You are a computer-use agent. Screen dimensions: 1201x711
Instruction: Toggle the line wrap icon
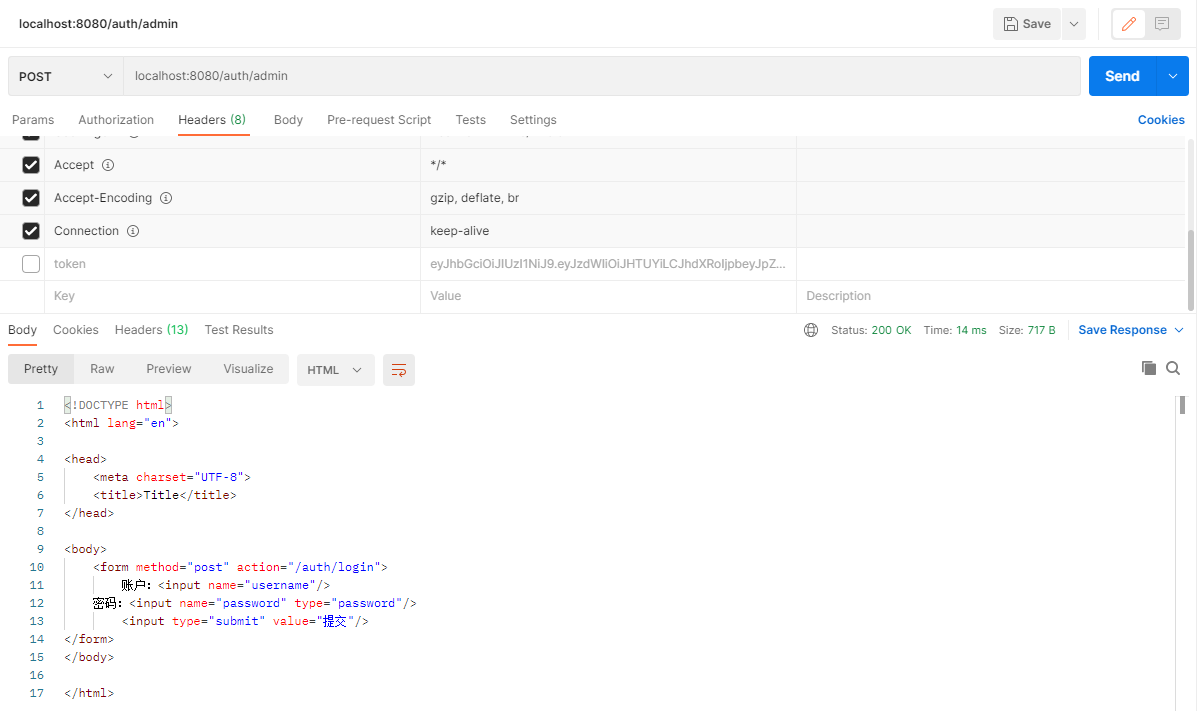tap(399, 370)
